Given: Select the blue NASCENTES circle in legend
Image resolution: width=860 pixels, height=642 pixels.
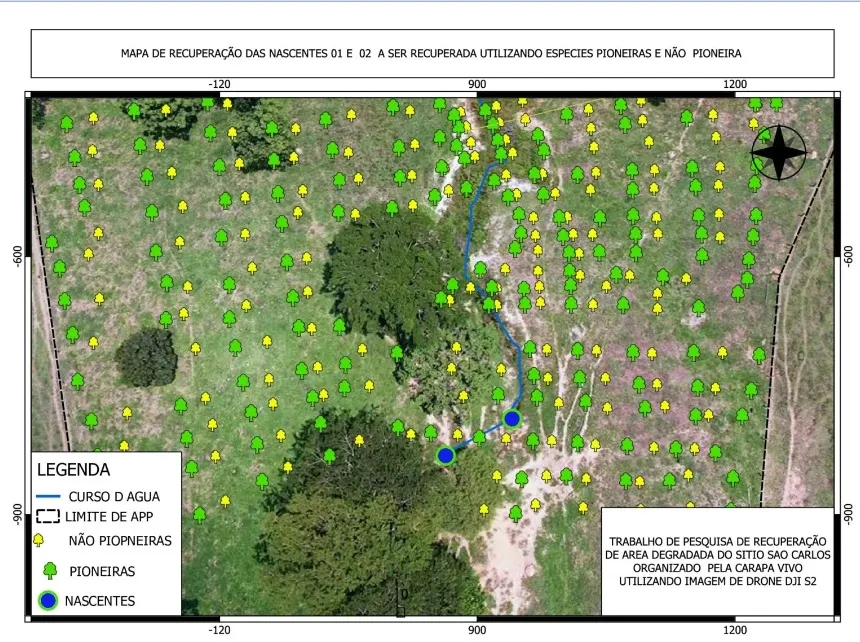Looking at the screenshot, I should [x=49, y=601].
